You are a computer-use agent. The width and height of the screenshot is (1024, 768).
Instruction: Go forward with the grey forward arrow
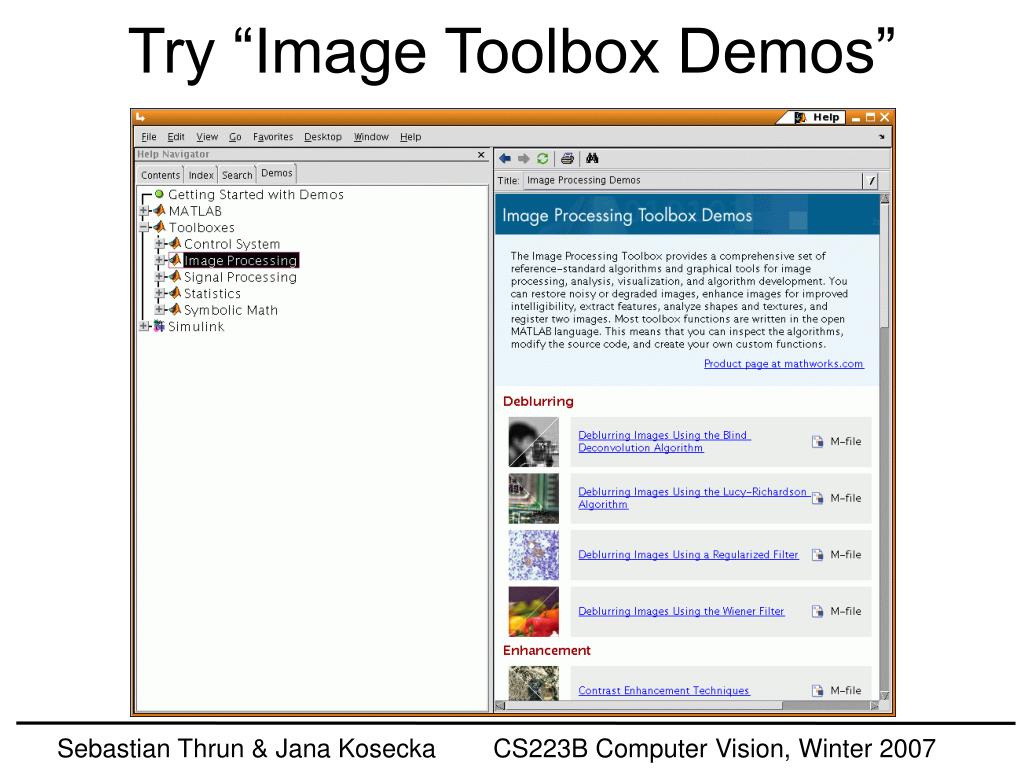524,158
